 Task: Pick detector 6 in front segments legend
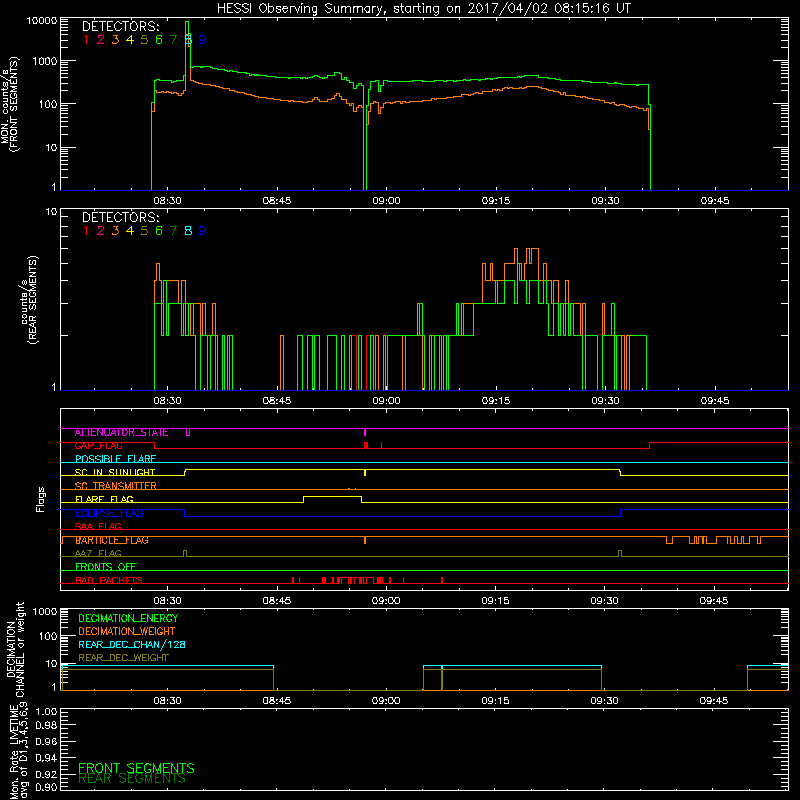click(x=159, y=40)
